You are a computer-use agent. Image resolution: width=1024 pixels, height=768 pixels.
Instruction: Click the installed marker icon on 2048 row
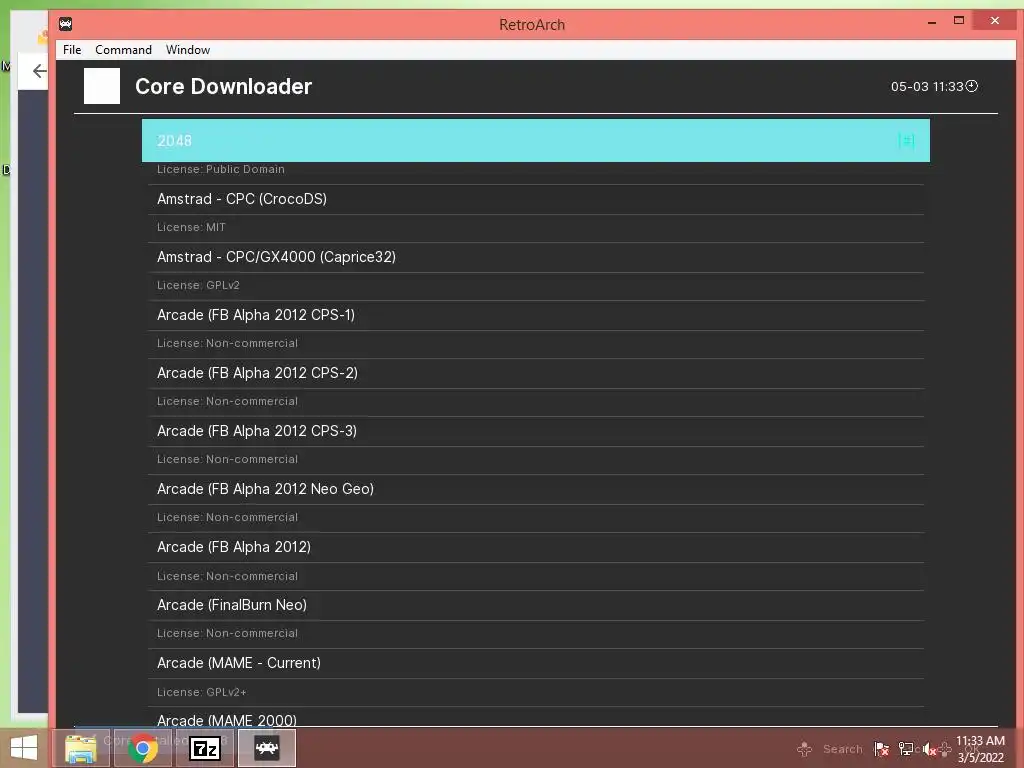point(906,140)
